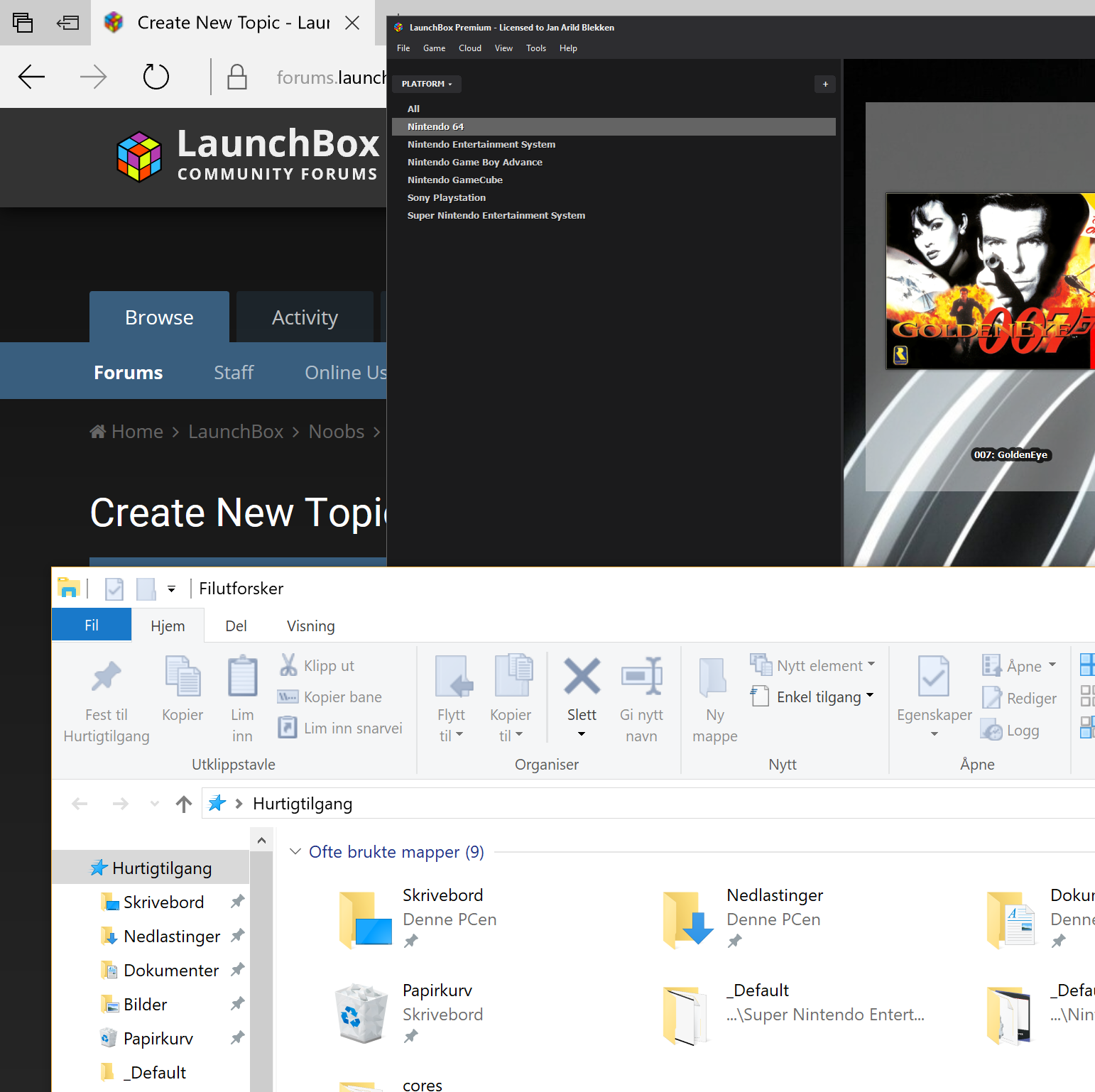Open the Cloud menu in LaunchBox
1095x1092 pixels.
[470, 48]
